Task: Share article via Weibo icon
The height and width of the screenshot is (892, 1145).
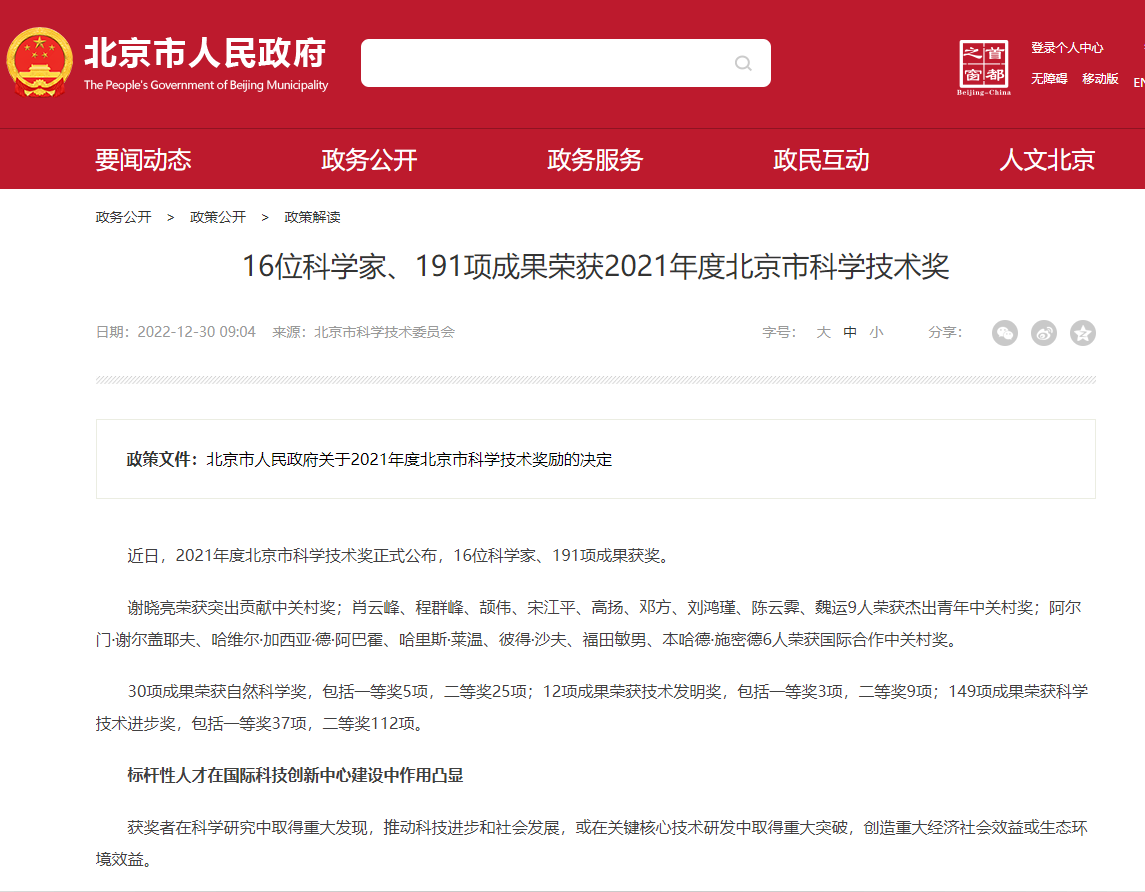Action: pos(1043,333)
